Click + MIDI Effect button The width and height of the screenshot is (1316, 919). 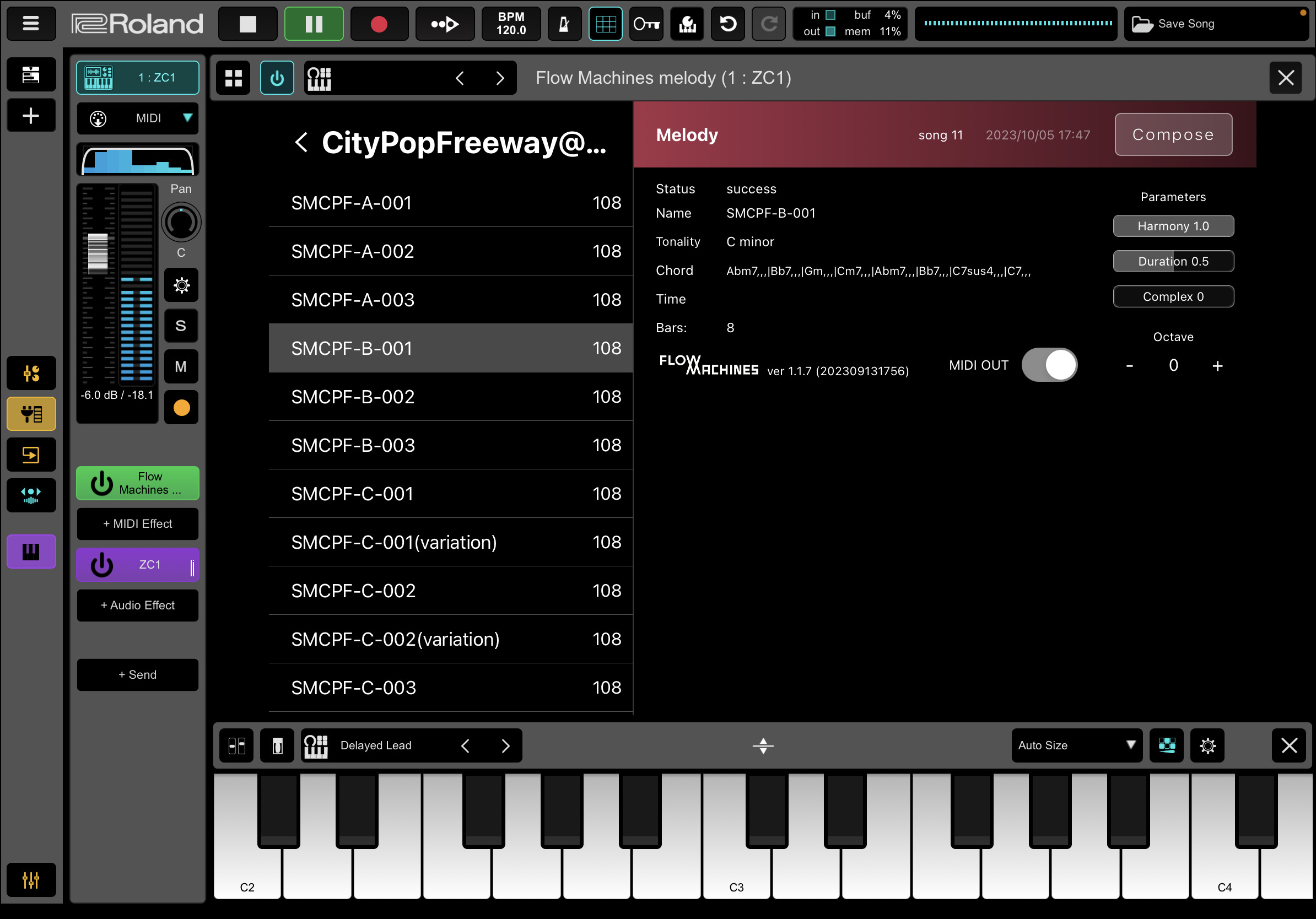(138, 523)
